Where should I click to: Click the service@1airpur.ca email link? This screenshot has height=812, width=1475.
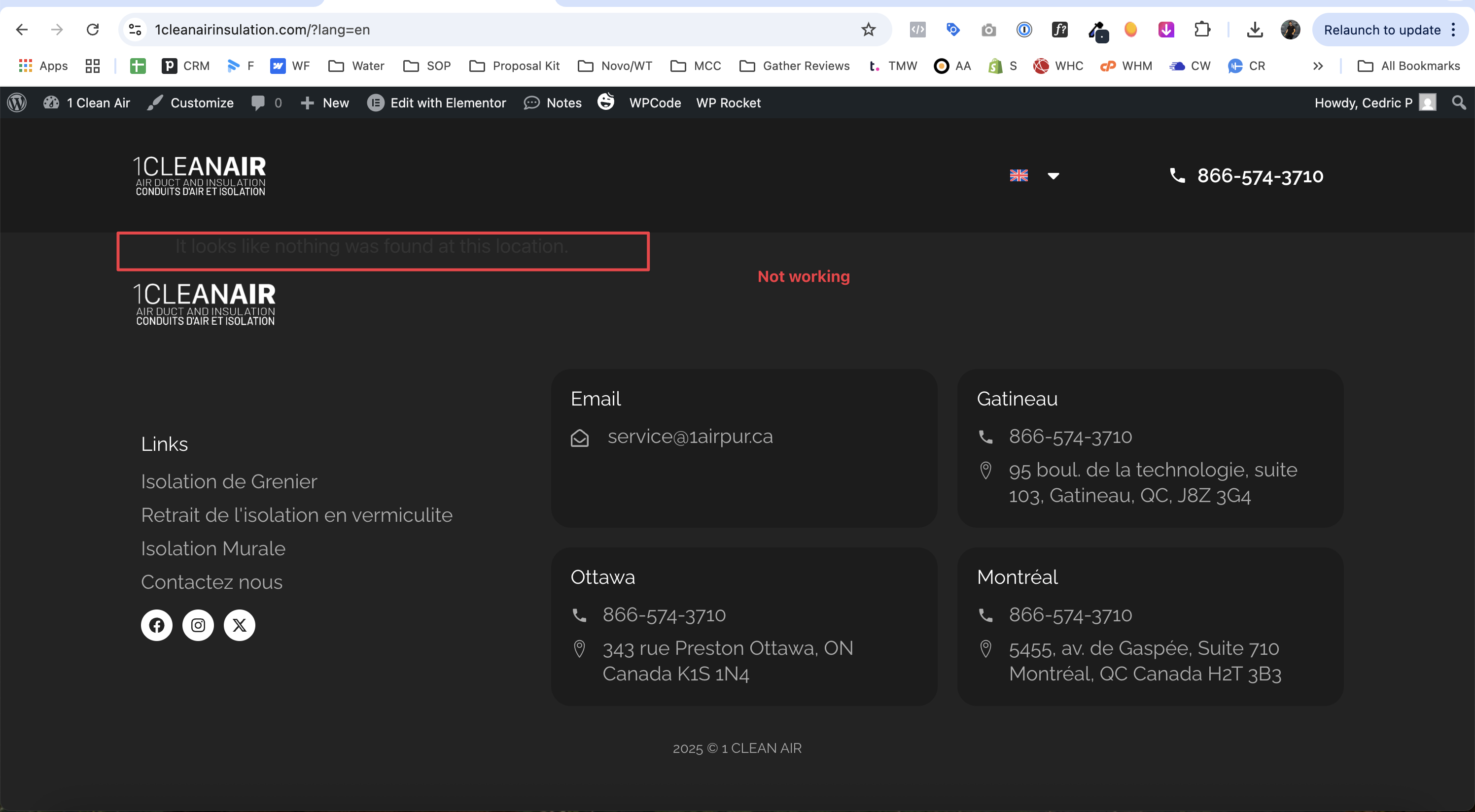click(x=689, y=437)
